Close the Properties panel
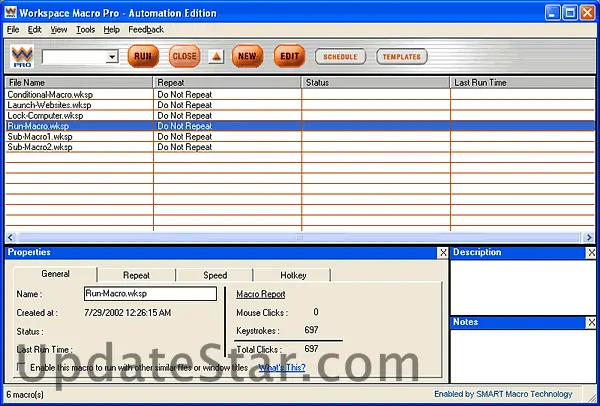600x406 pixels. tap(443, 253)
